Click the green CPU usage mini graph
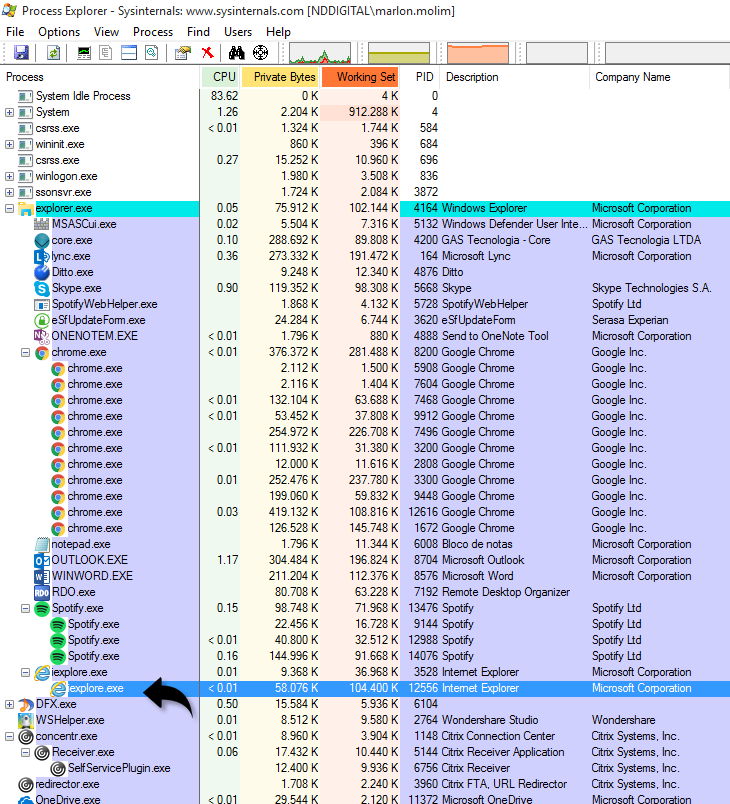730x804 pixels. [320, 53]
